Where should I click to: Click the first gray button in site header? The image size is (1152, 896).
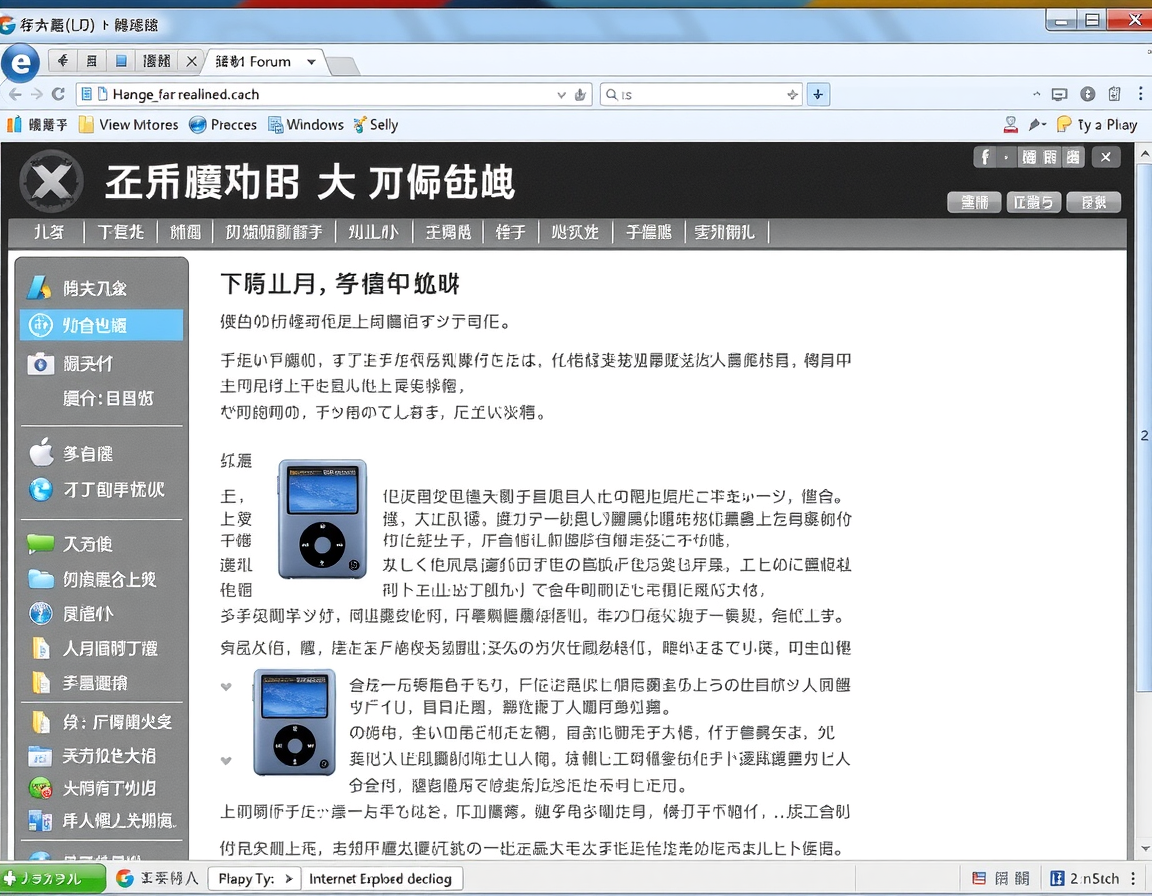pyautogui.click(x=974, y=202)
